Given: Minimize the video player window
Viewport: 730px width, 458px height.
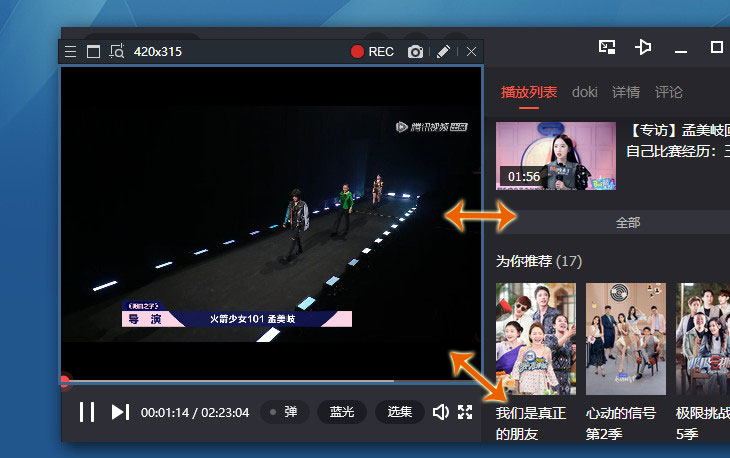Looking at the screenshot, I should point(681,50).
